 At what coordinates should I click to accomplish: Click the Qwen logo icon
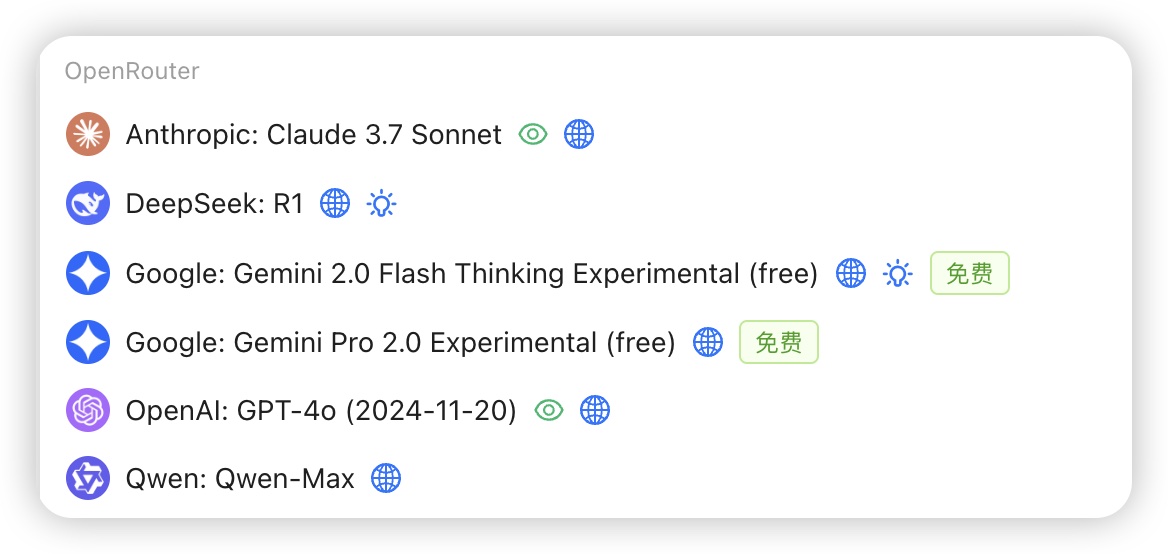click(88, 478)
